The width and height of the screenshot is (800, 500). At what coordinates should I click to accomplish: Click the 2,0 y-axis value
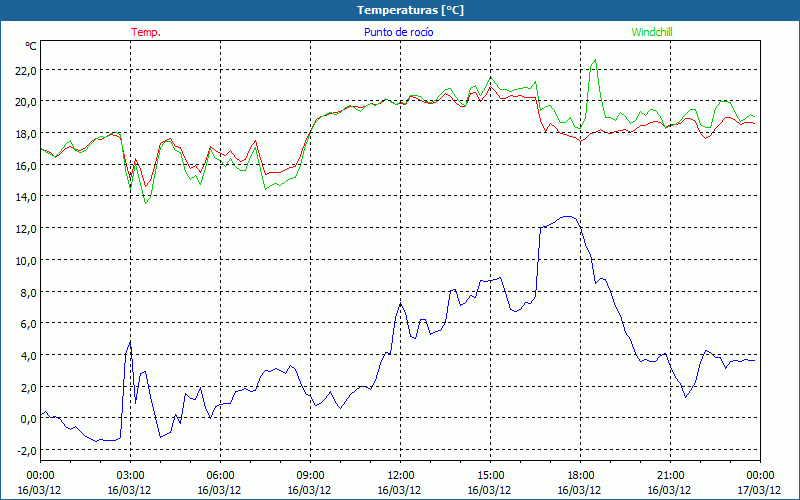28,387
